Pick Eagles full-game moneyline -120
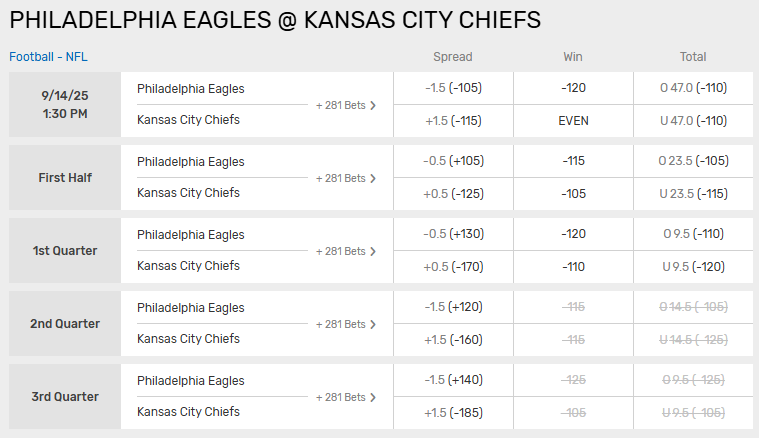The height and width of the screenshot is (438, 759). [x=573, y=88]
